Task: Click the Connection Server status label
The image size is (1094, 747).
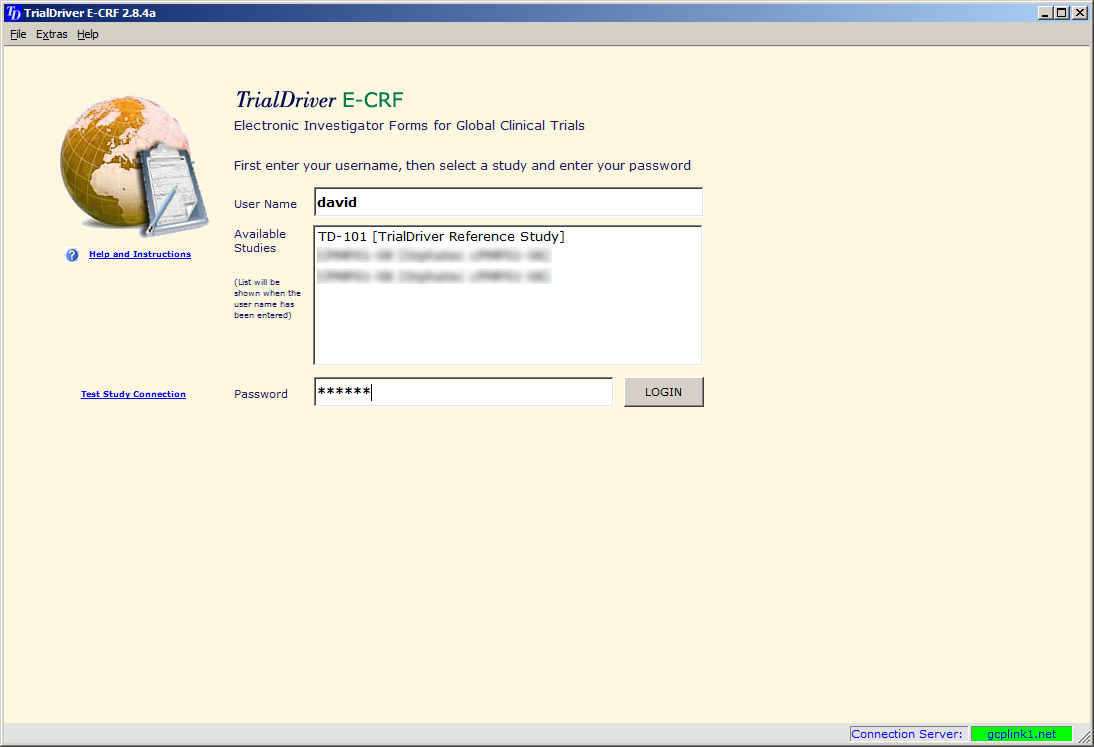Action: pyautogui.click(x=907, y=734)
